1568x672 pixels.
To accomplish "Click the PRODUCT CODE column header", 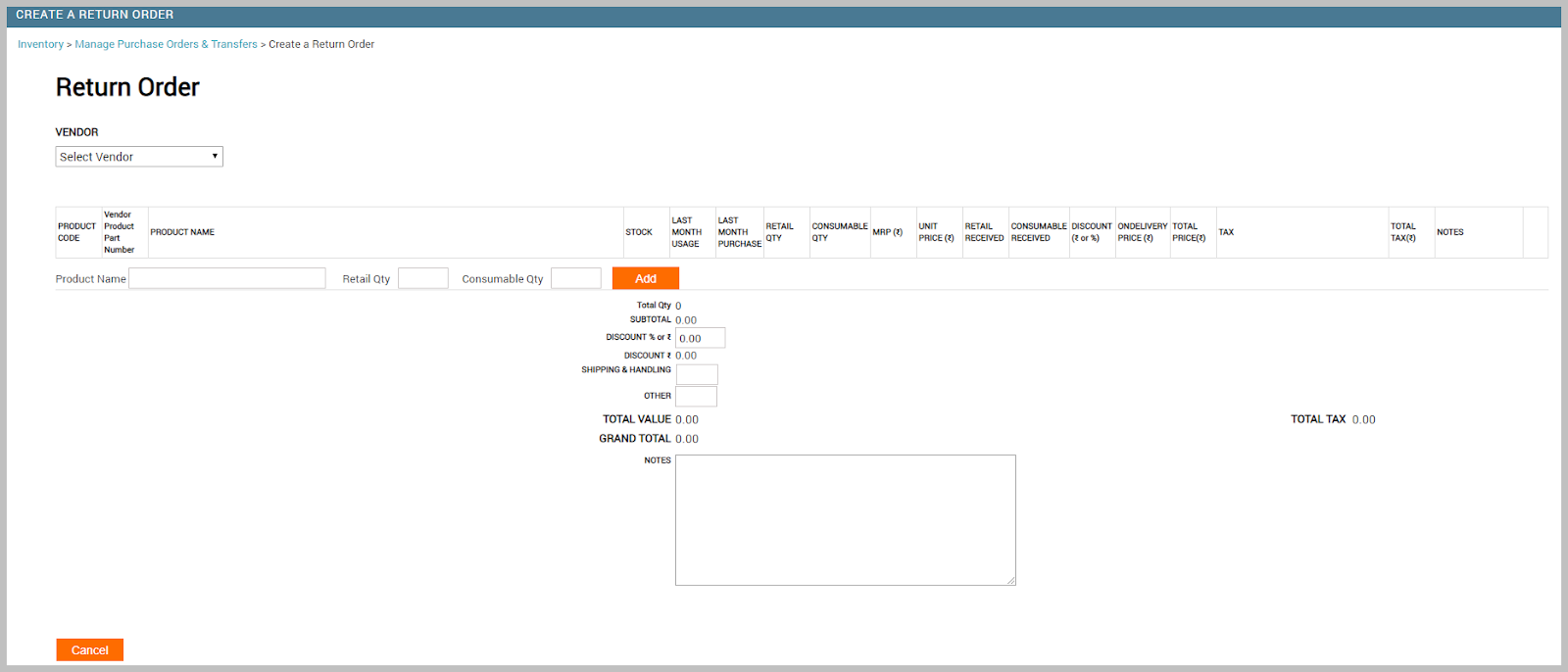I will [x=76, y=232].
